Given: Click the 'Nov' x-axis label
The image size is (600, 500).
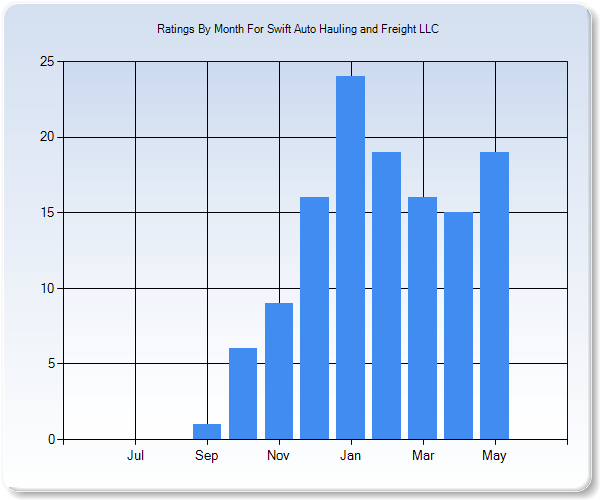Looking at the screenshot, I should [x=278, y=455].
